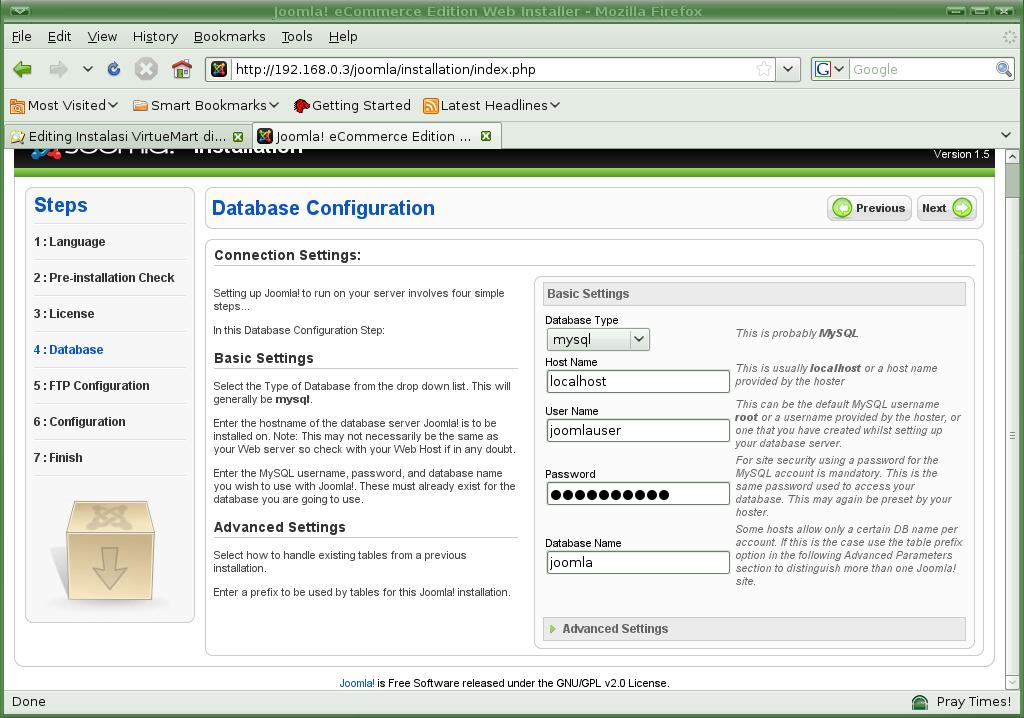Click the bookmark star in address bar
1024x718 pixels.
[764, 69]
